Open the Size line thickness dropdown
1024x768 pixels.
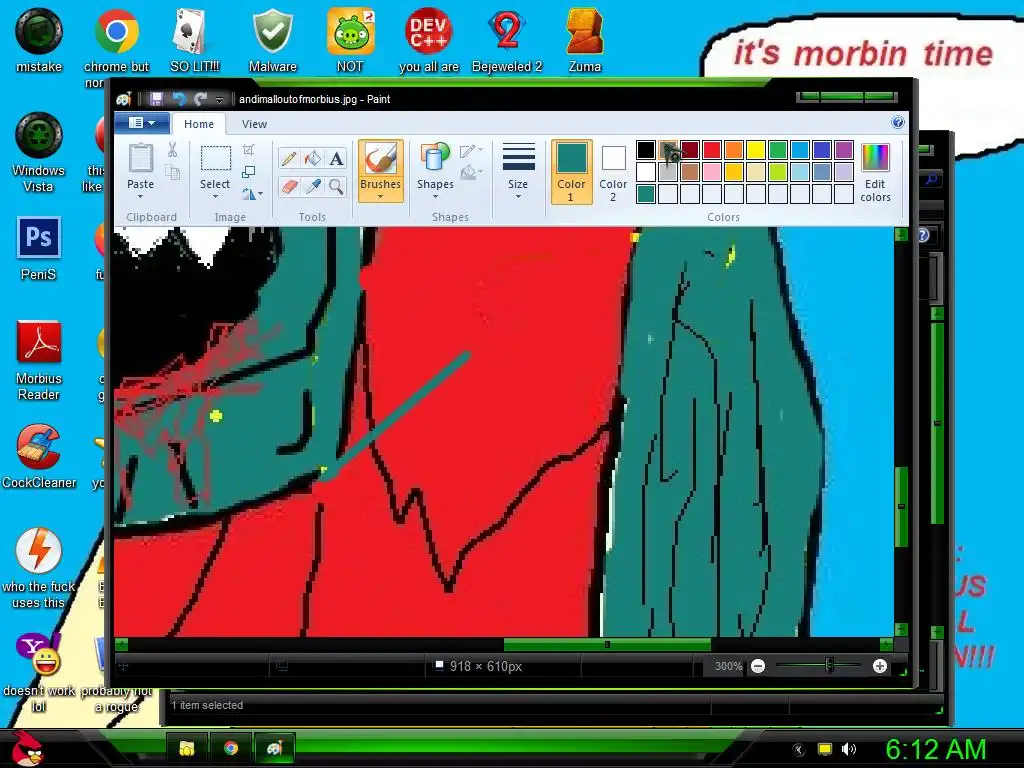518,172
